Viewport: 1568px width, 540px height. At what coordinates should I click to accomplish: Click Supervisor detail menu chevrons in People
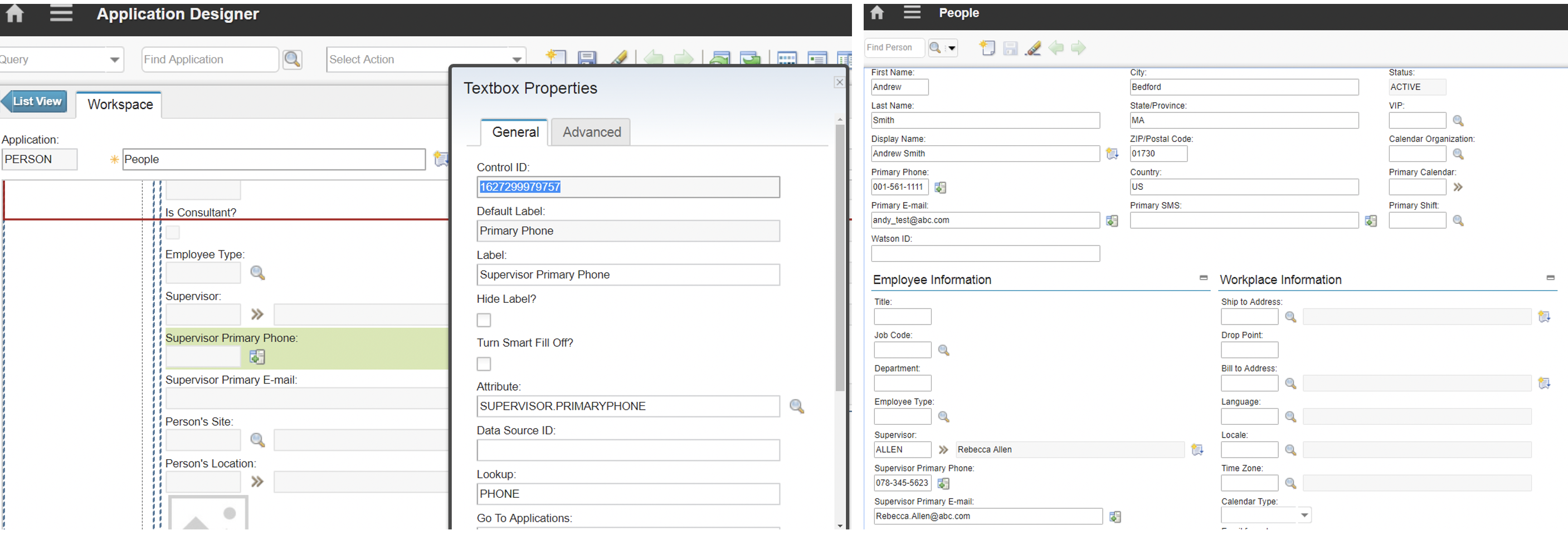point(943,450)
